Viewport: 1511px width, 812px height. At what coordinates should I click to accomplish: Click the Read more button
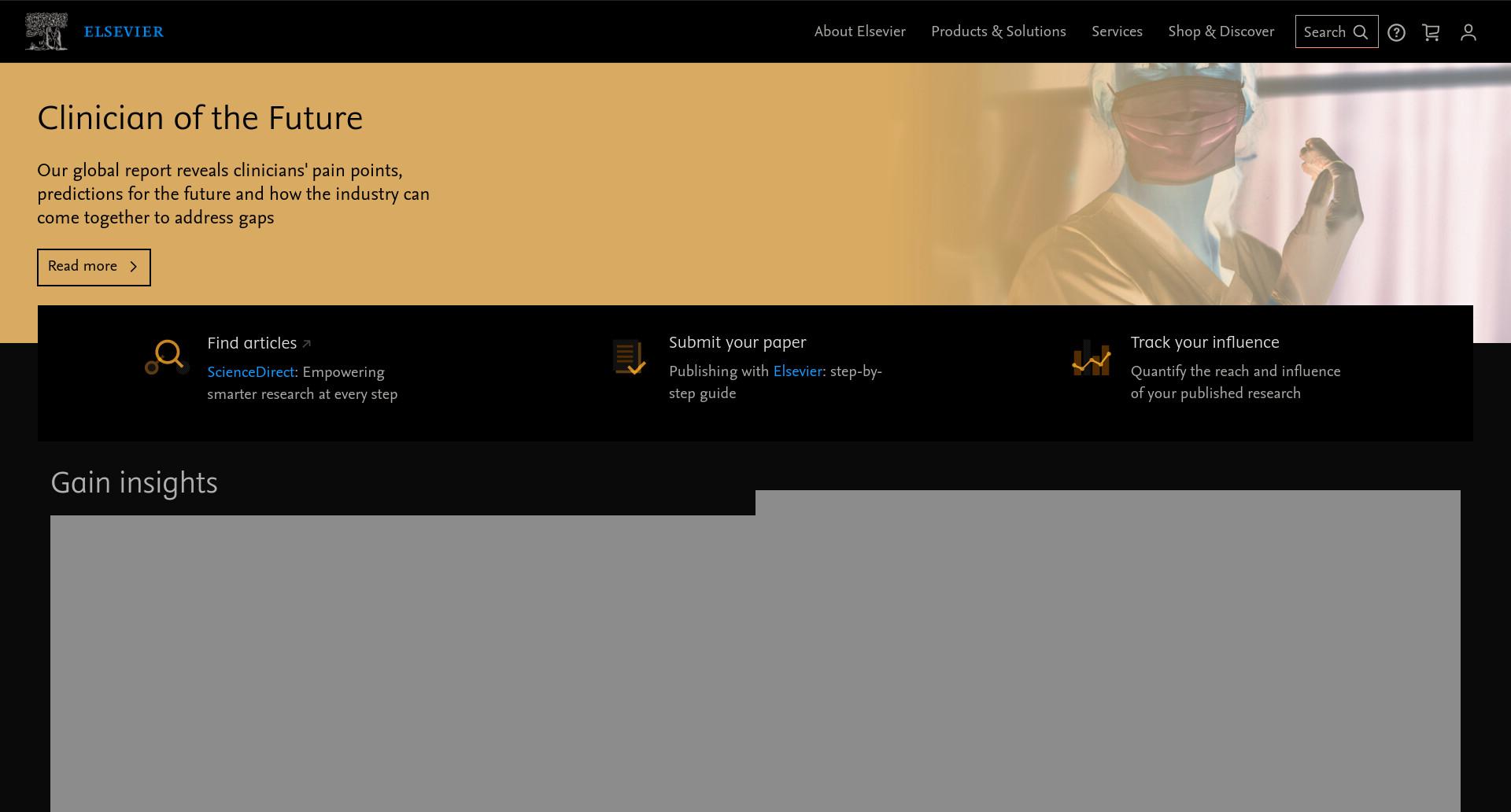pos(94,267)
